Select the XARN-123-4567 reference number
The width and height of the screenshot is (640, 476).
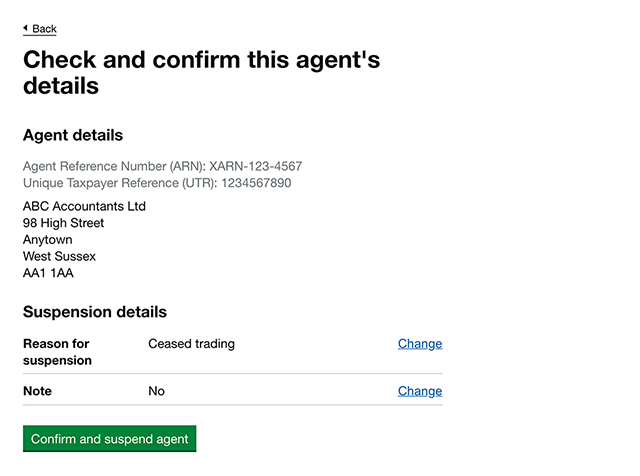click(256, 166)
